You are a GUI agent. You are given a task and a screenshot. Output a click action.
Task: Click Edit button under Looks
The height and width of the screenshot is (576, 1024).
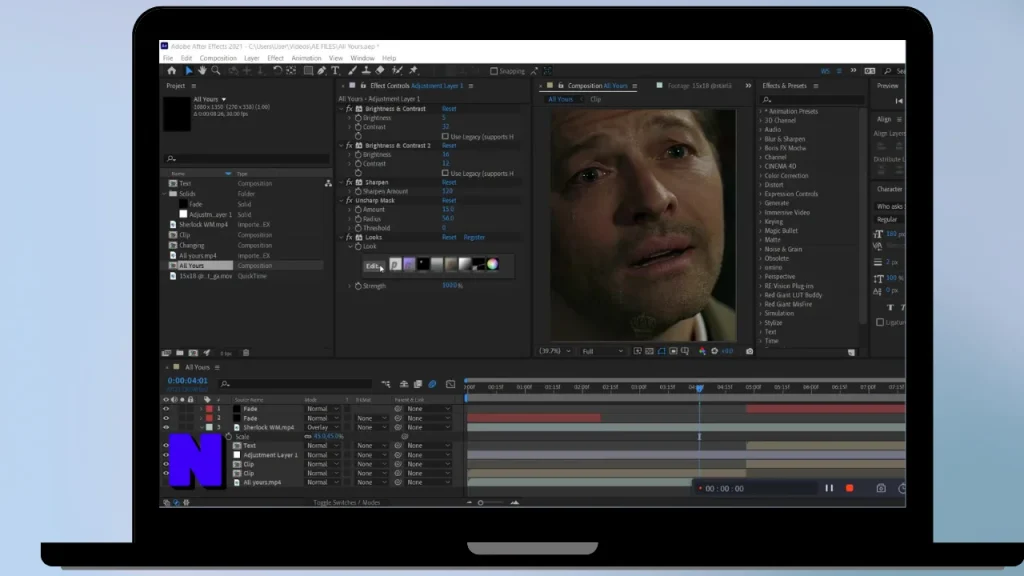click(x=373, y=266)
